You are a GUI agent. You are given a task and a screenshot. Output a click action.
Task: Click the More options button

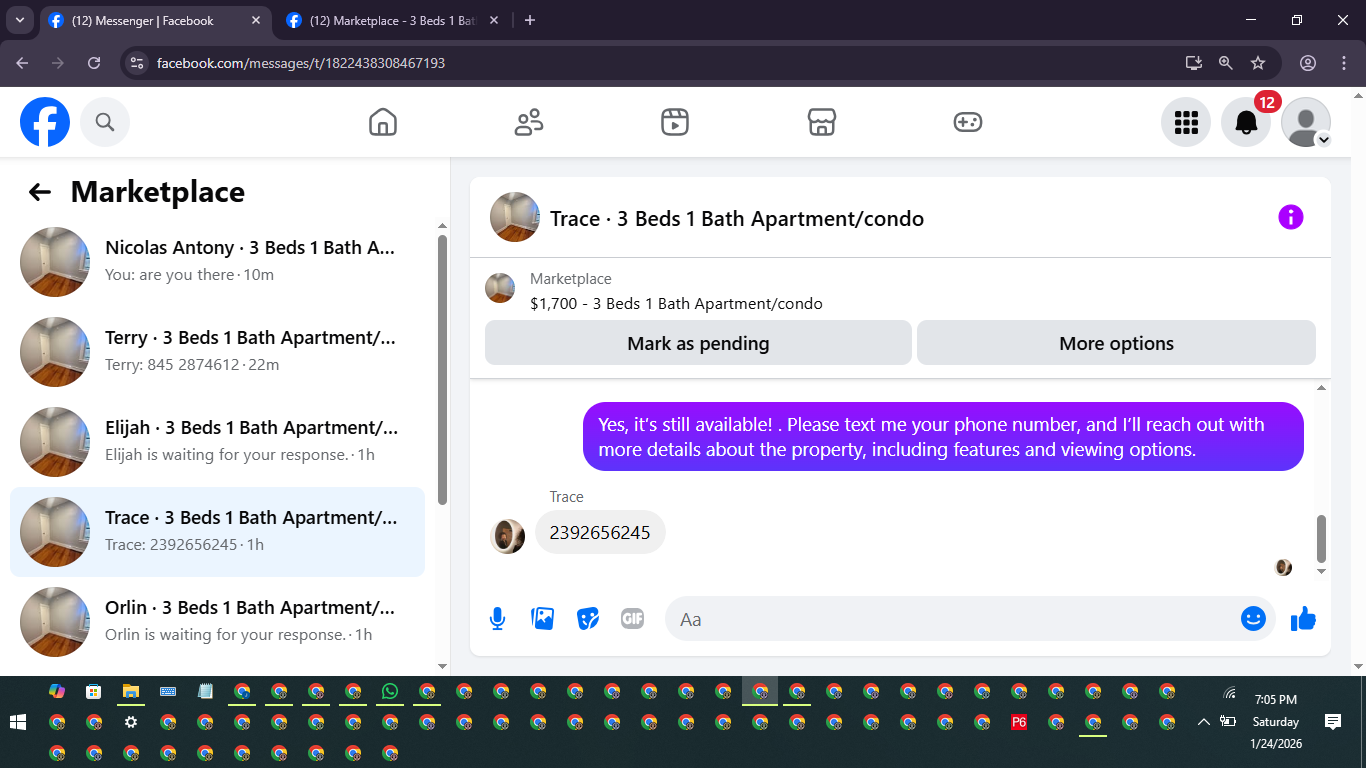click(x=1116, y=343)
